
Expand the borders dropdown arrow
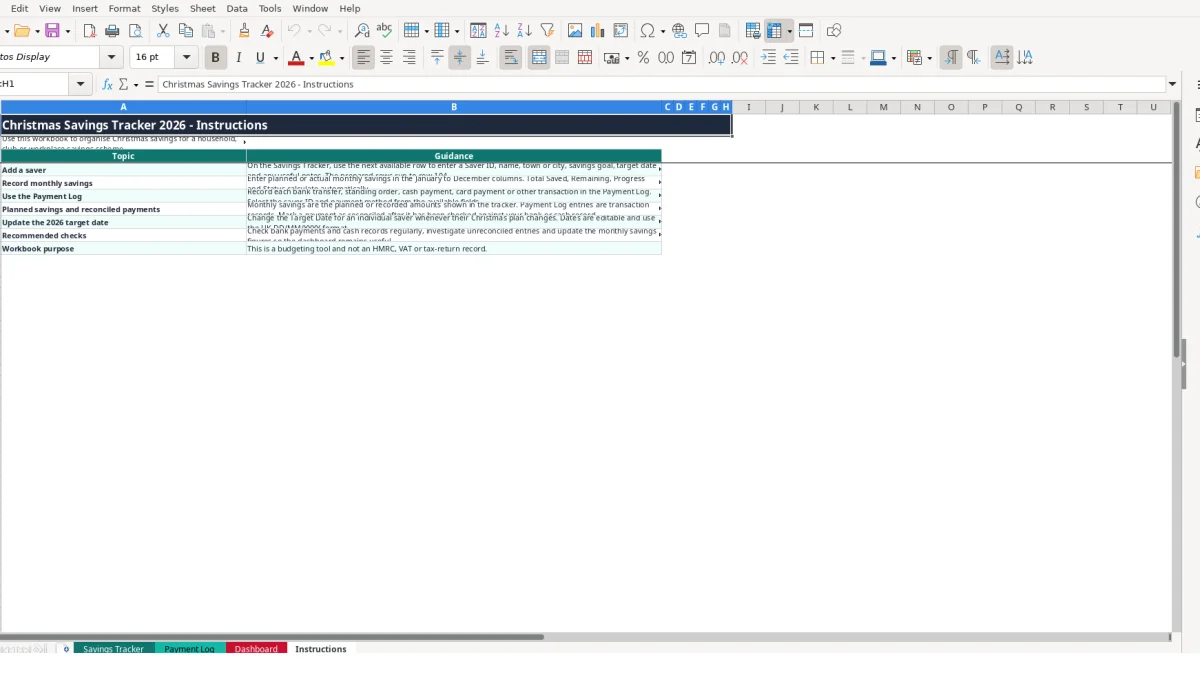pos(832,58)
